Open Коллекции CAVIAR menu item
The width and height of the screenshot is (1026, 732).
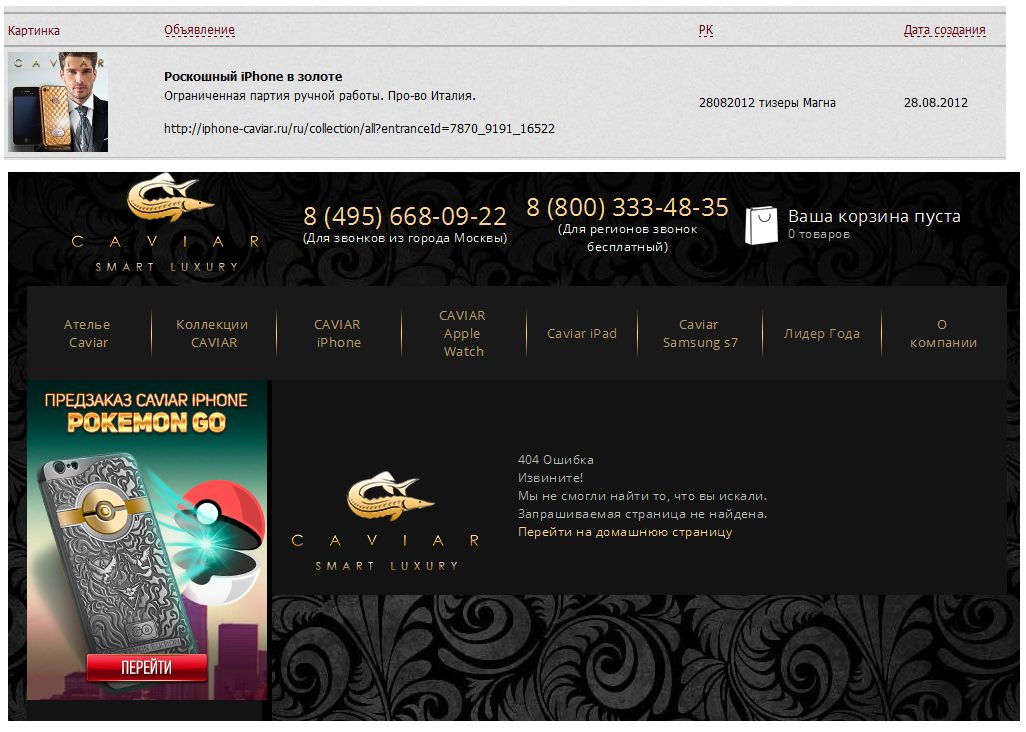pyautogui.click(x=212, y=333)
